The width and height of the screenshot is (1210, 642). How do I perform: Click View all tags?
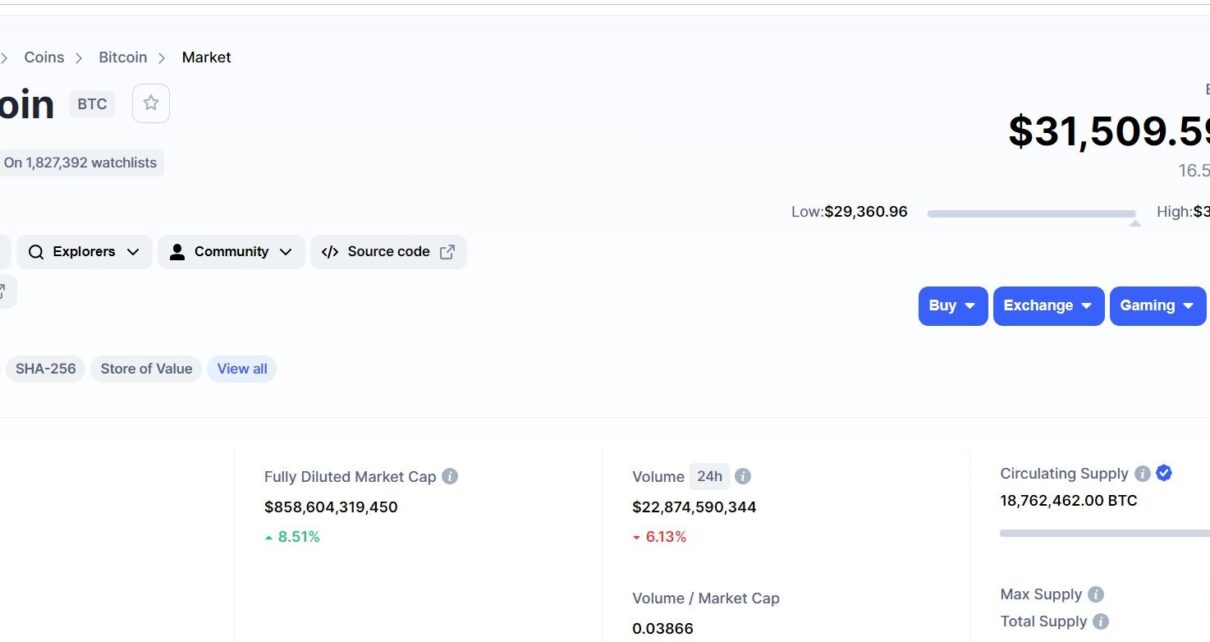coord(242,369)
